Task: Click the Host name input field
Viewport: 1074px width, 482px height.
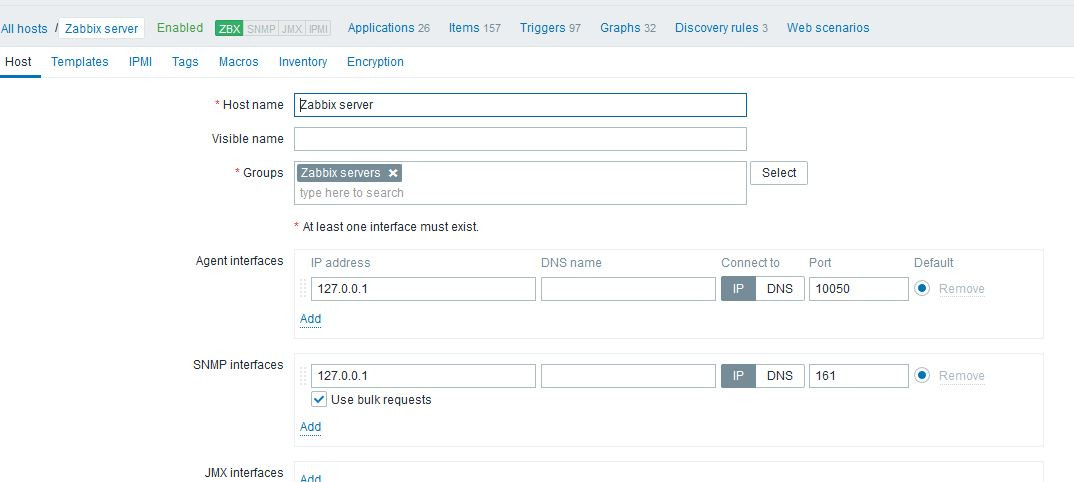Action: pyautogui.click(x=520, y=105)
